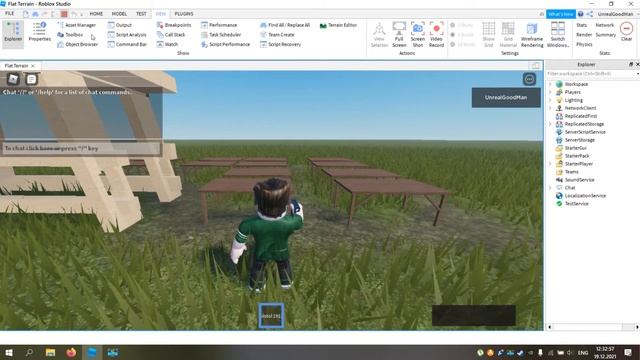Click the What's New button
The width and height of the screenshot is (640, 360).
(x=561, y=14)
